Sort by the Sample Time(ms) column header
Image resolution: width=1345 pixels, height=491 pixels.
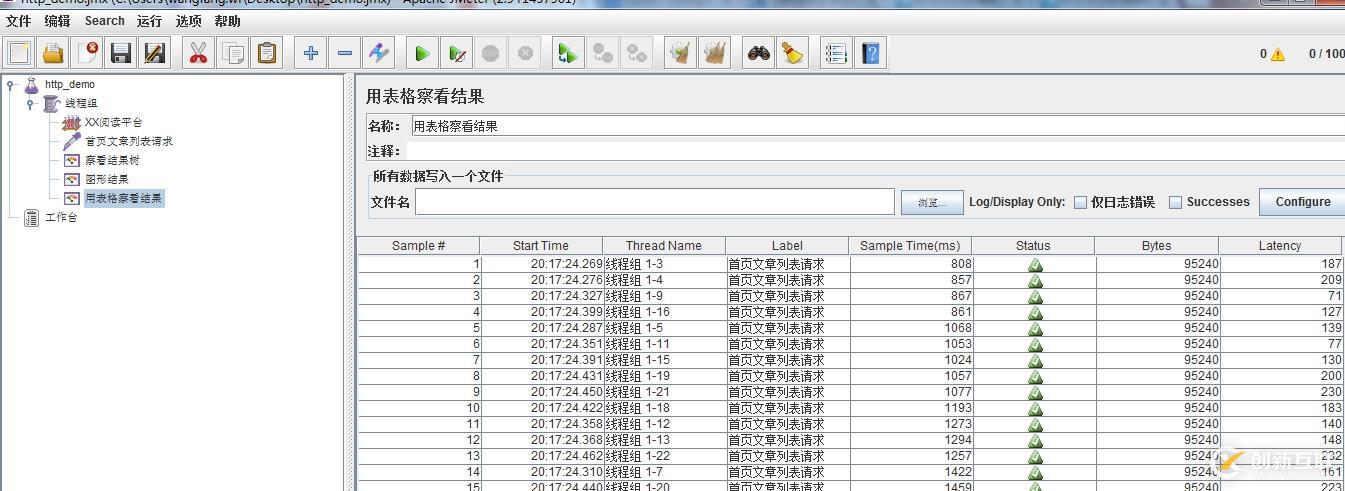click(x=910, y=245)
